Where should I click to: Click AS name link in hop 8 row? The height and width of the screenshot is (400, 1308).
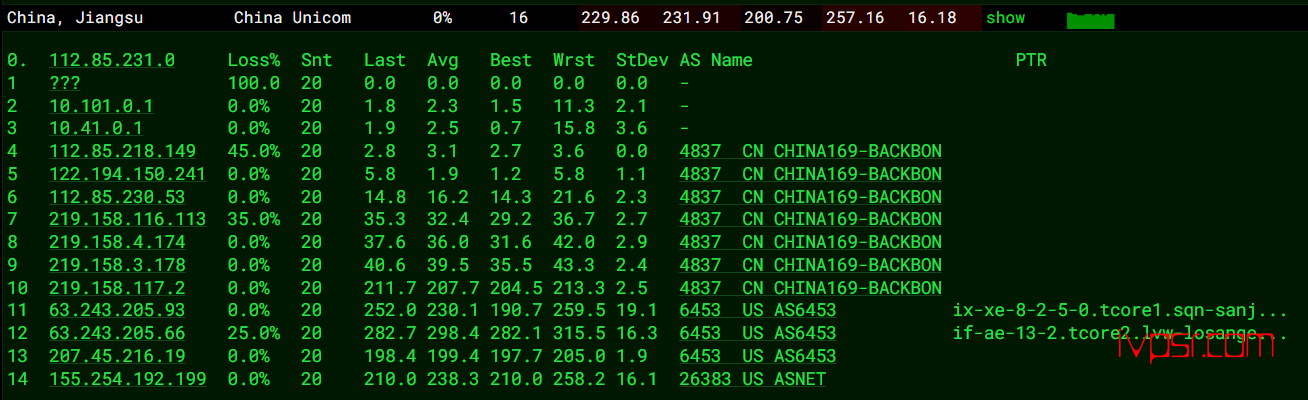pyautogui.click(x=810, y=242)
